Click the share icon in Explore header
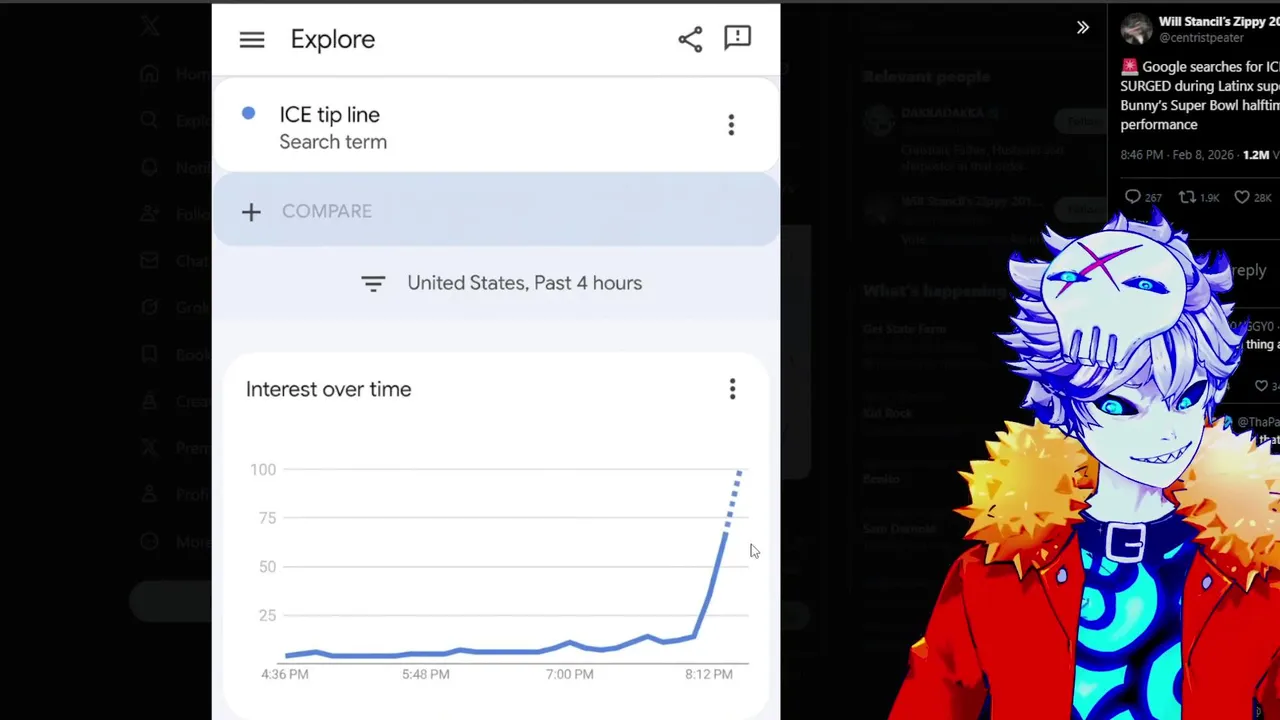The width and height of the screenshot is (1280, 720). (x=690, y=39)
